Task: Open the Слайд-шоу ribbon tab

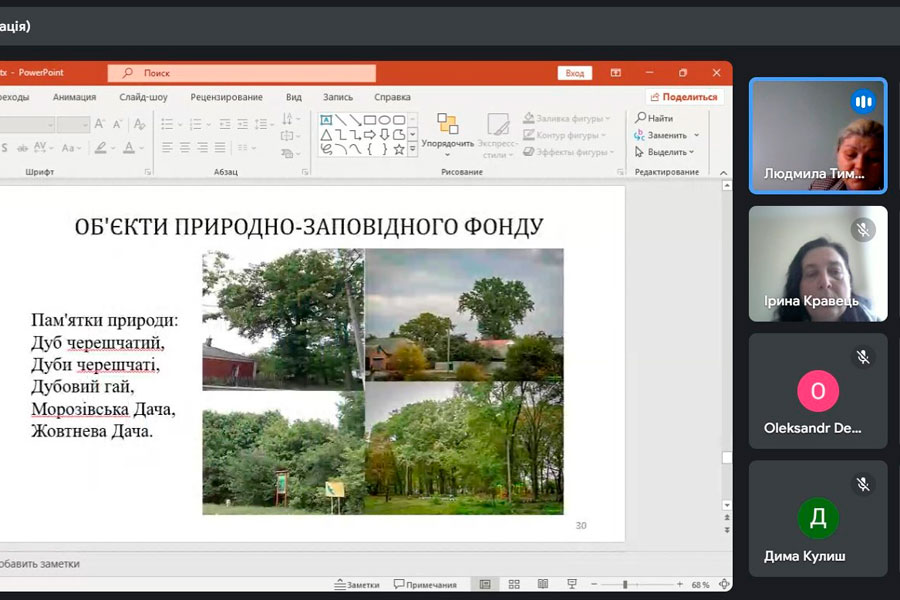Action: [143, 97]
